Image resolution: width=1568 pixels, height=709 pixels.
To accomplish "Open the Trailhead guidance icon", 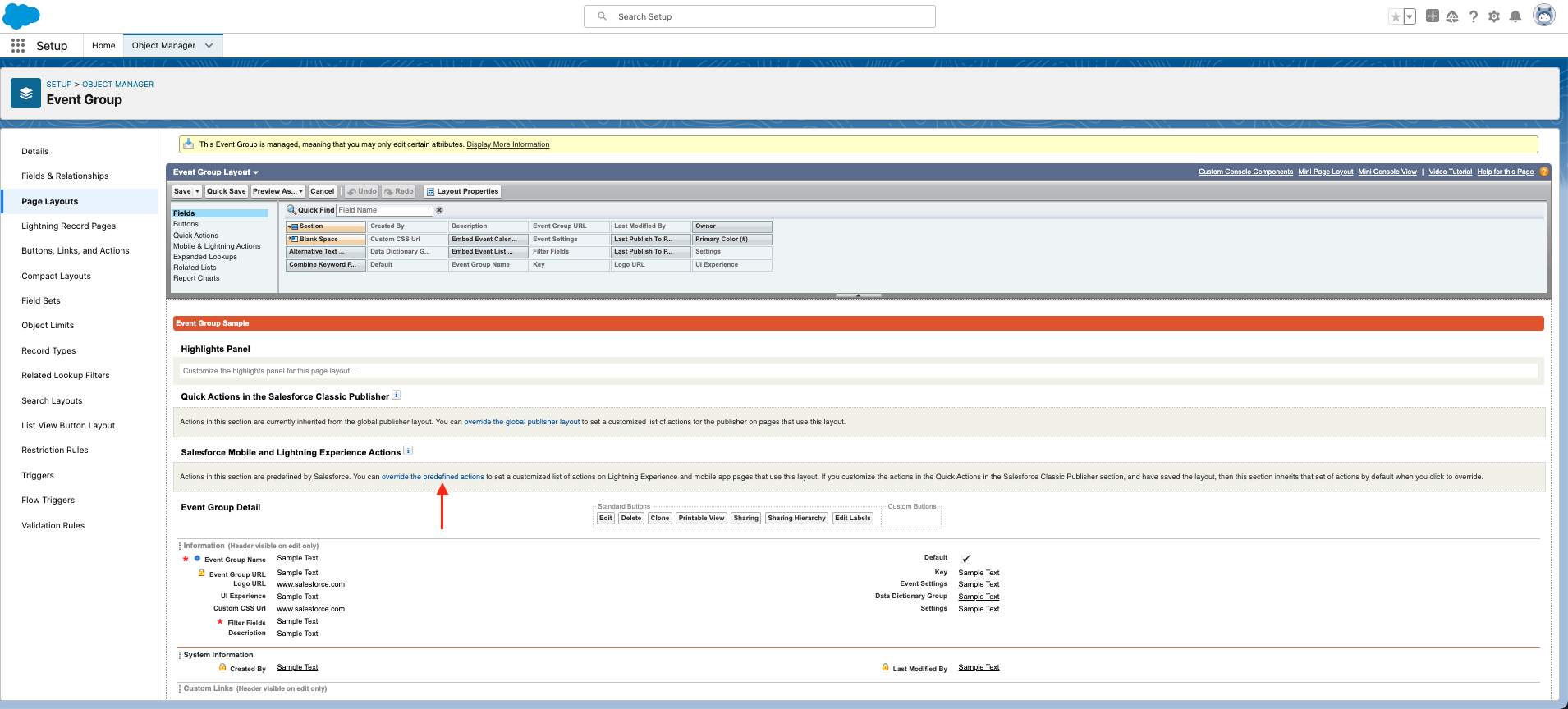I will [x=1452, y=16].
